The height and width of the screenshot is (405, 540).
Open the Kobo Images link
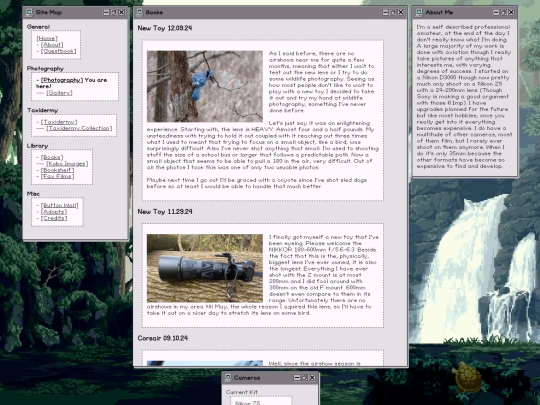click(67, 164)
